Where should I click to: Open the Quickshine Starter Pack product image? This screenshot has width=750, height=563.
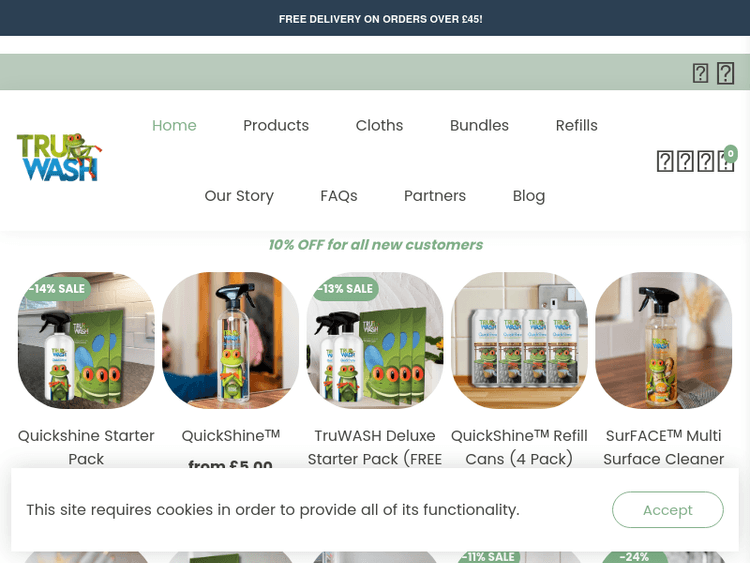86,341
